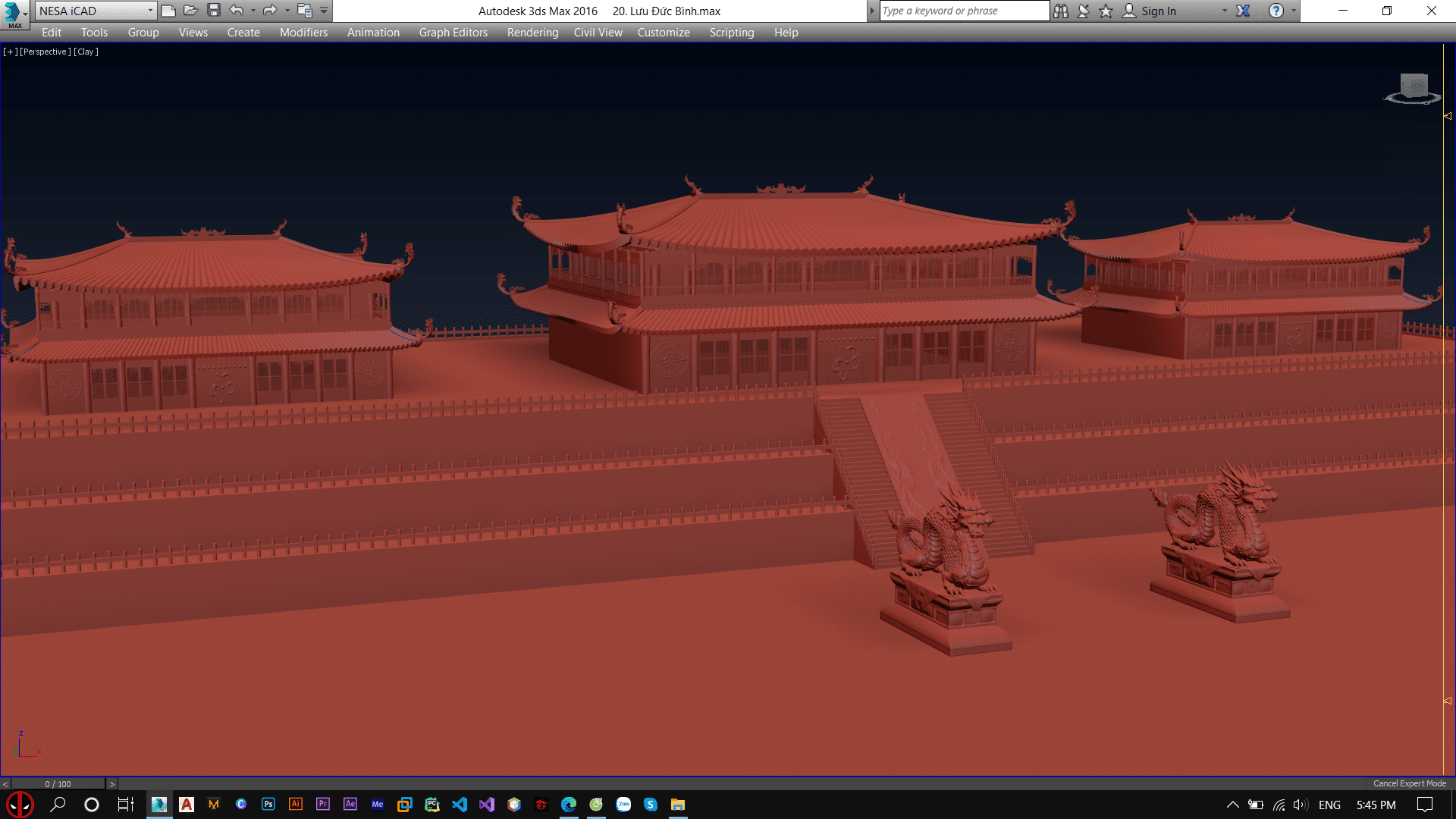The image size is (1456, 819).
Task: Click the Open File folder icon
Action: [191, 11]
